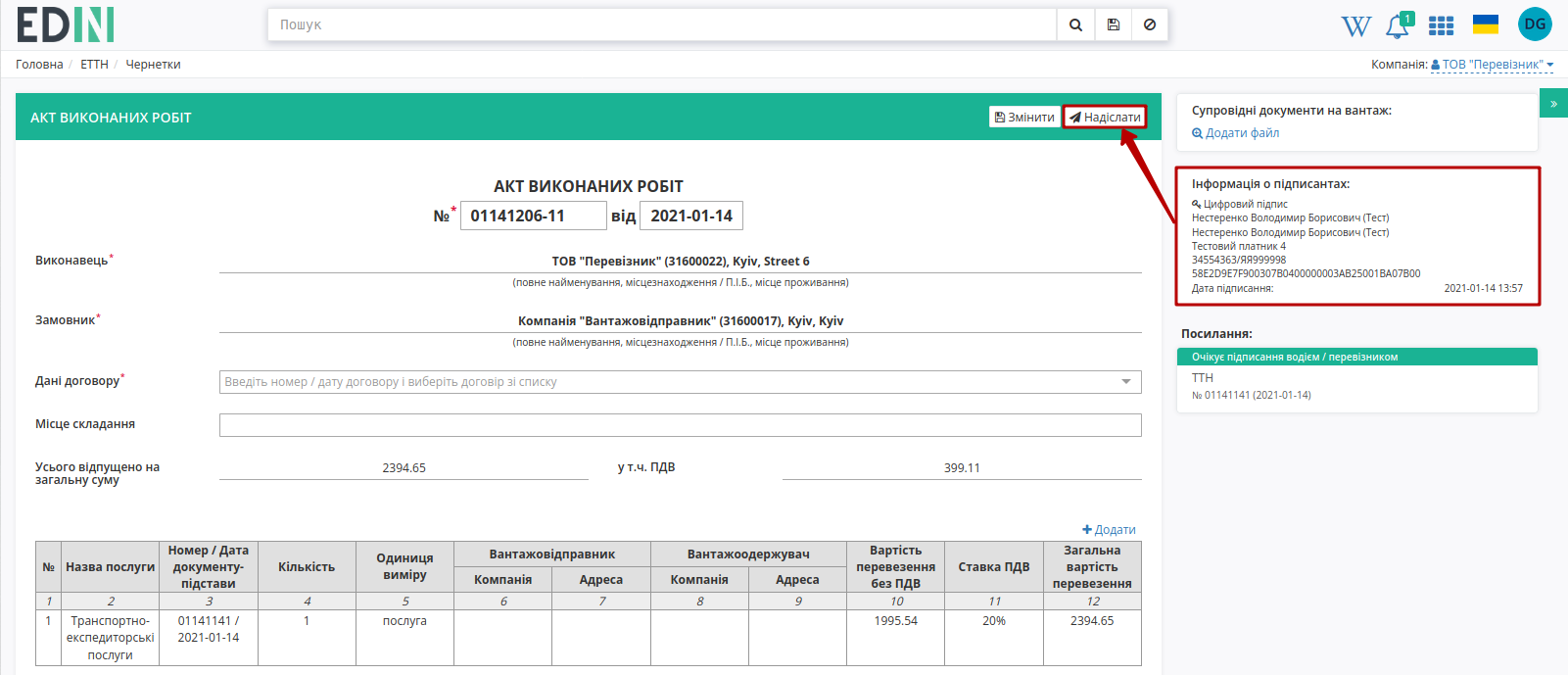Click in the Пошук search field

662,24
